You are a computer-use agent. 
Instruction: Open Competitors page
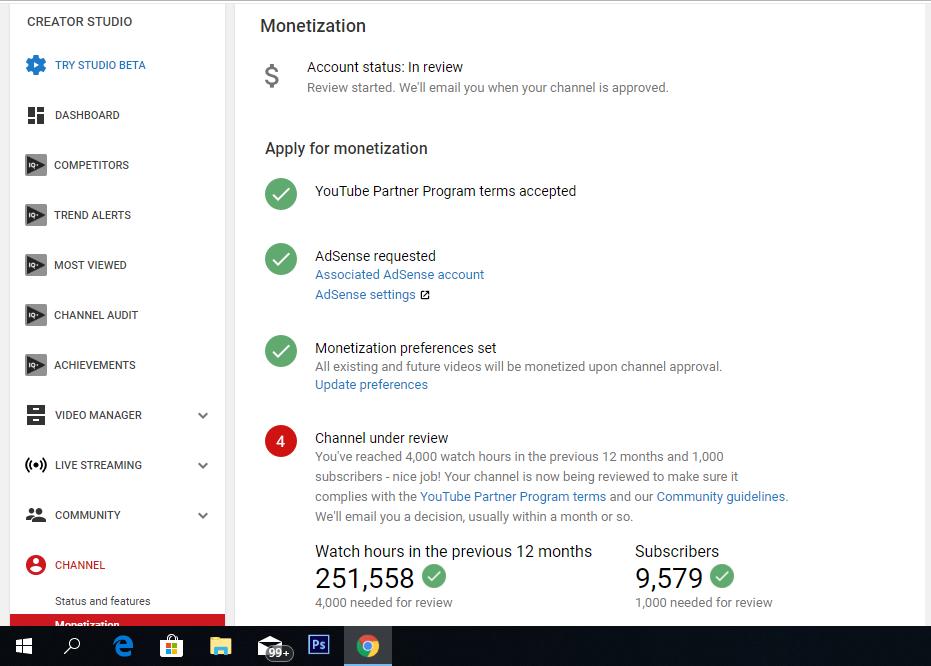91,165
